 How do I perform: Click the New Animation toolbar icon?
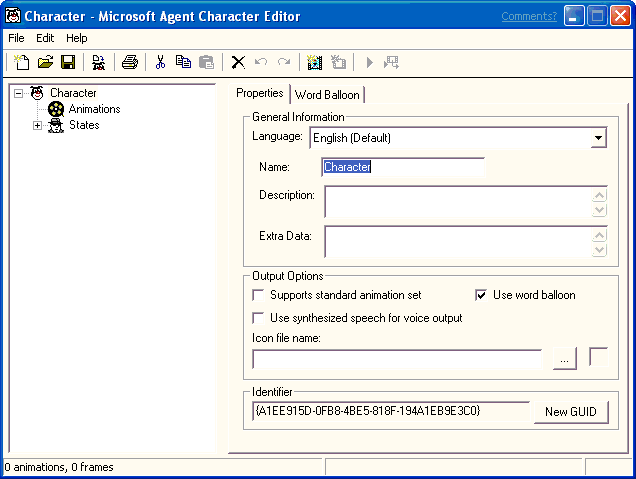coord(315,62)
